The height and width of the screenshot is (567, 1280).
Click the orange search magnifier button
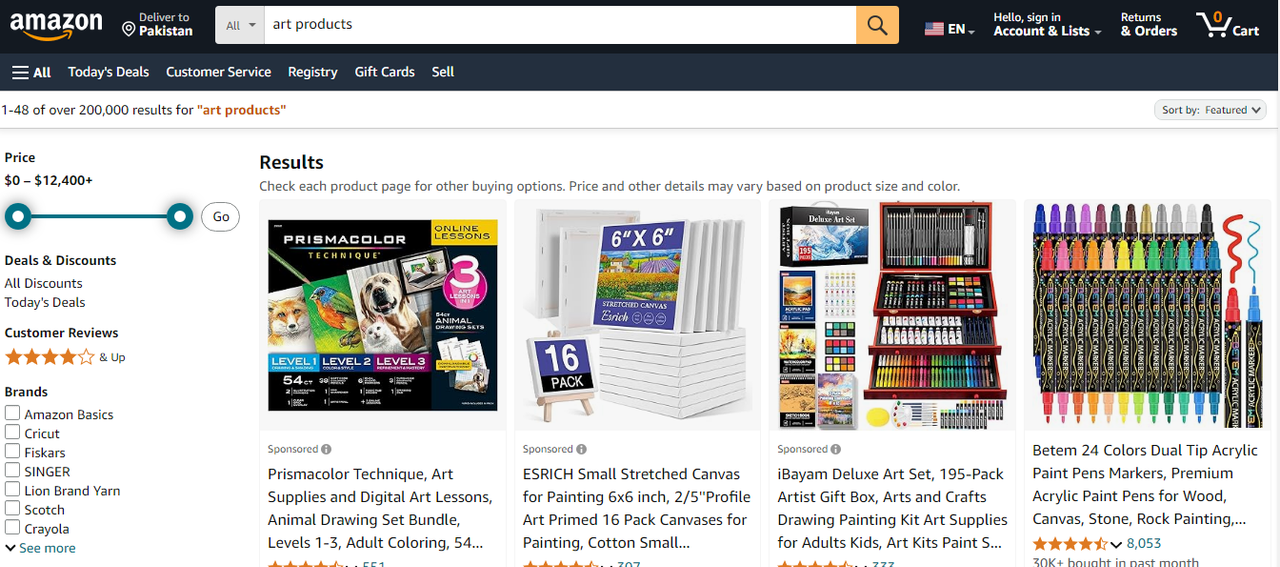tap(877, 25)
